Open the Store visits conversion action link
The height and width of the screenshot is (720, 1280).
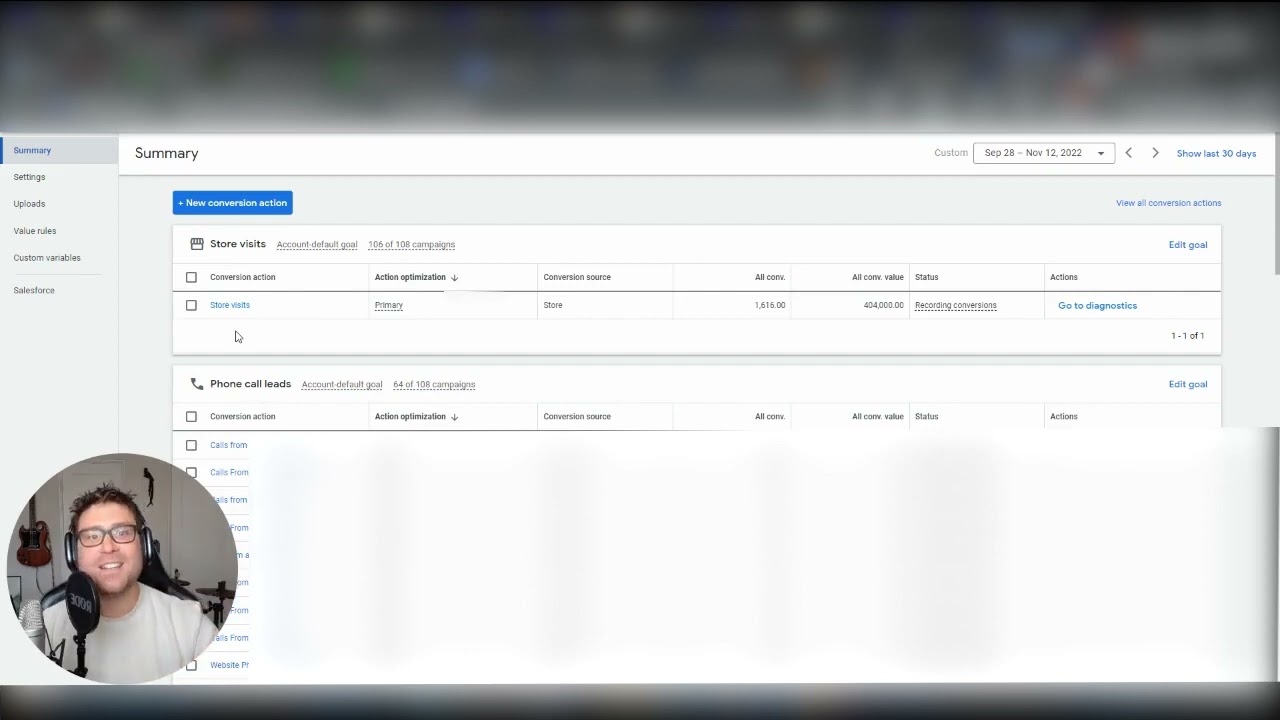pyautogui.click(x=230, y=305)
